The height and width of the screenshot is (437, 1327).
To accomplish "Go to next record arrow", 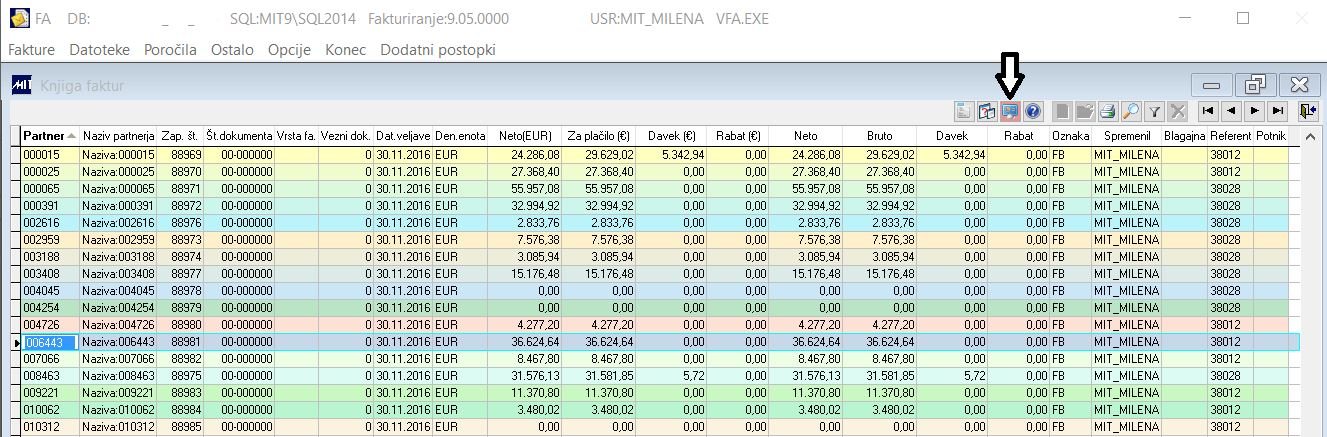I will [1254, 111].
